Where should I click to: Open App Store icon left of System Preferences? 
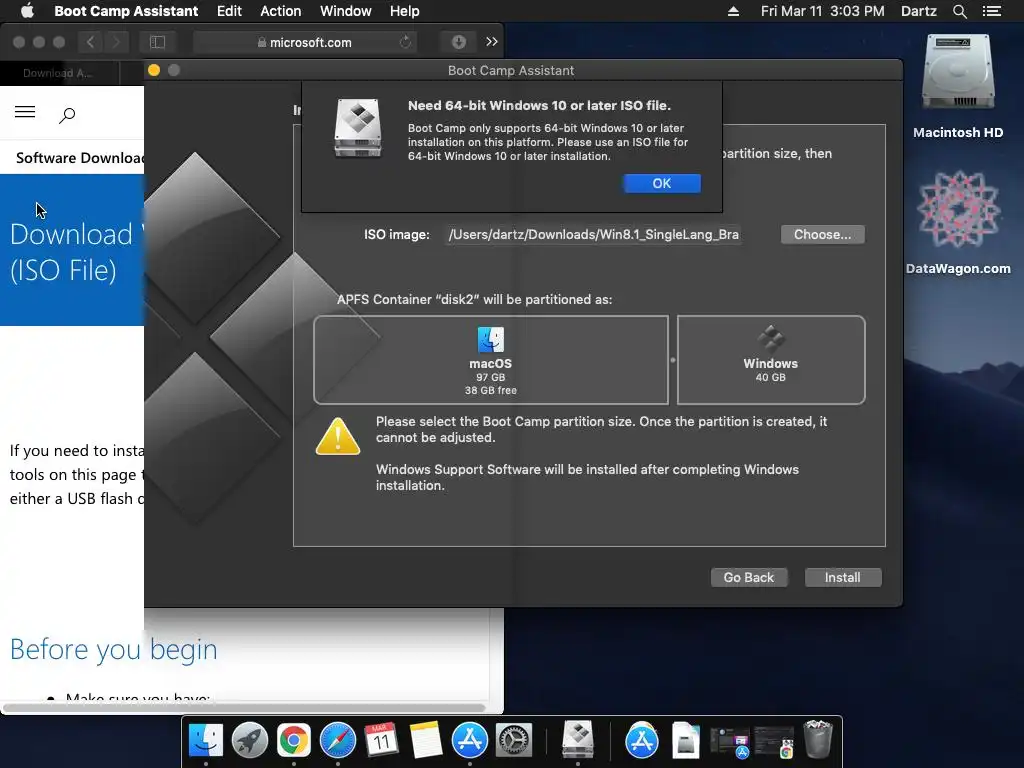[x=470, y=740]
